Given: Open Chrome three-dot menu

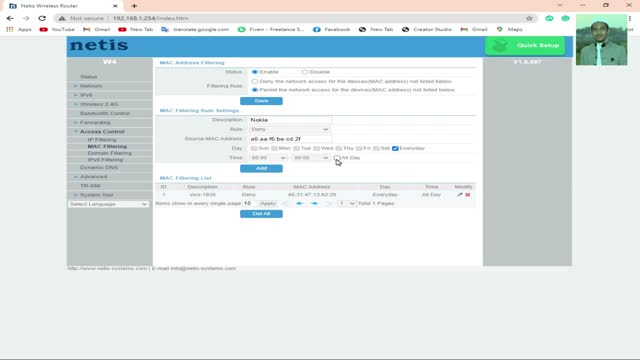Looking at the screenshot, I should click(x=630, y=18).
